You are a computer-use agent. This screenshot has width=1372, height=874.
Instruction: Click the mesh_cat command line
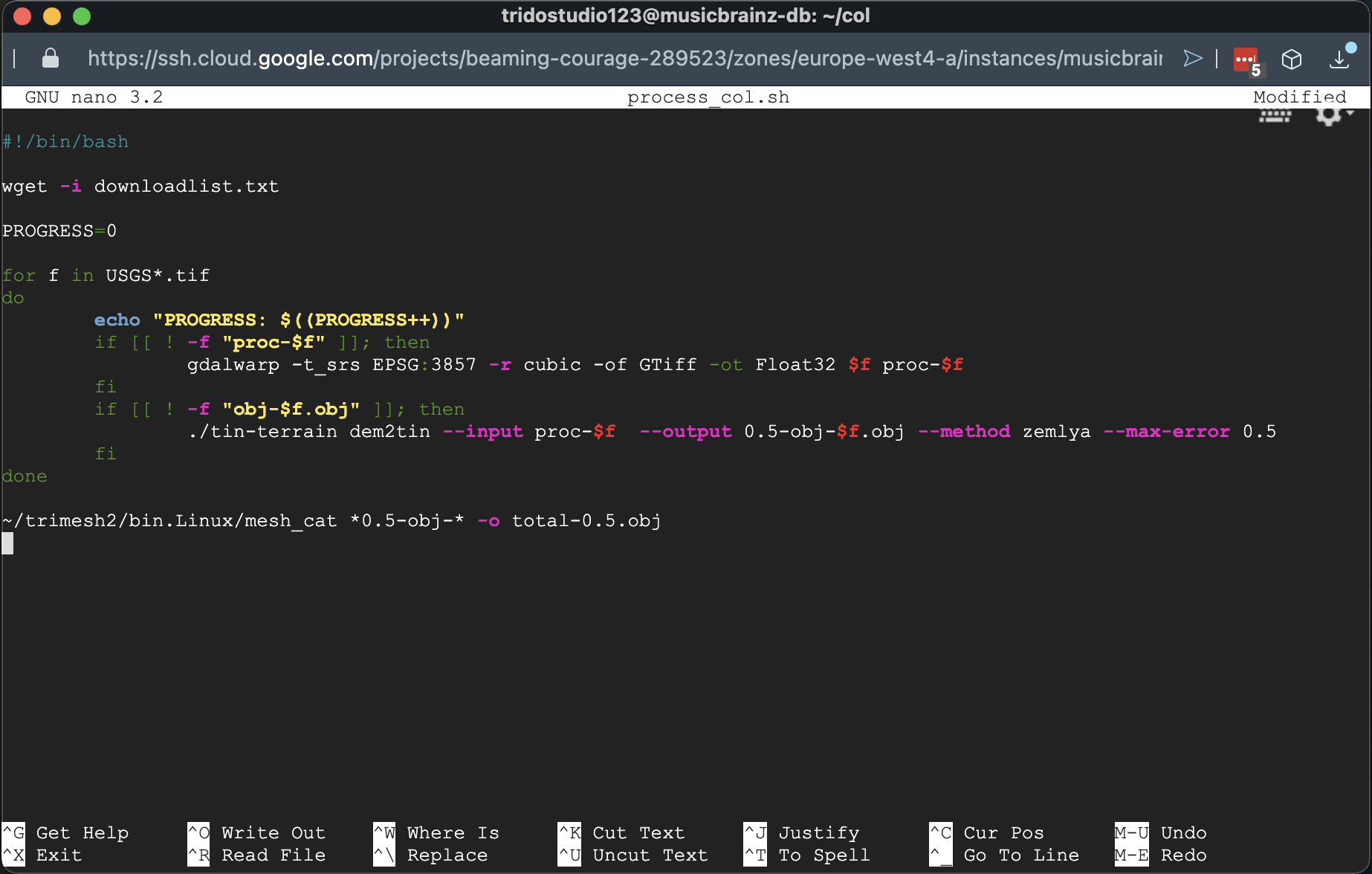coord(331,521)
